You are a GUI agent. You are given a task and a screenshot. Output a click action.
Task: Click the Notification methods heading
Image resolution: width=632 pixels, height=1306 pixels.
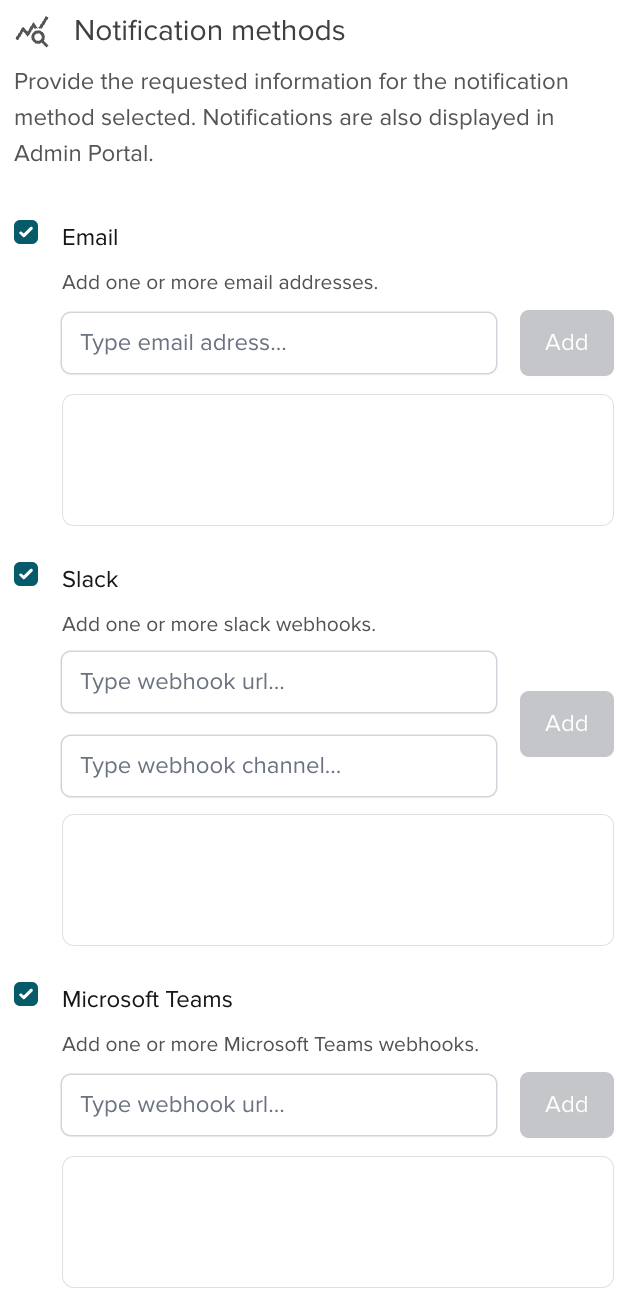pos(208,31)
